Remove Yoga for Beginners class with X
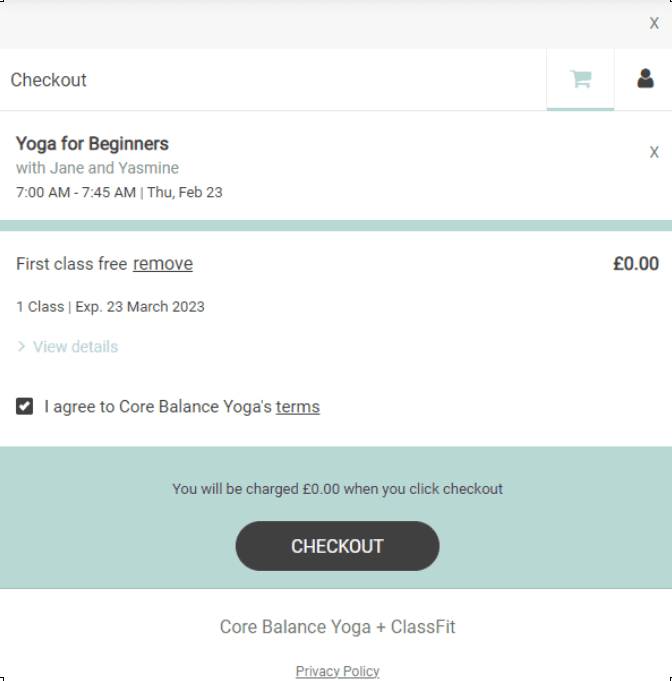This screenshot has width=672, height=681. (654, 152)
